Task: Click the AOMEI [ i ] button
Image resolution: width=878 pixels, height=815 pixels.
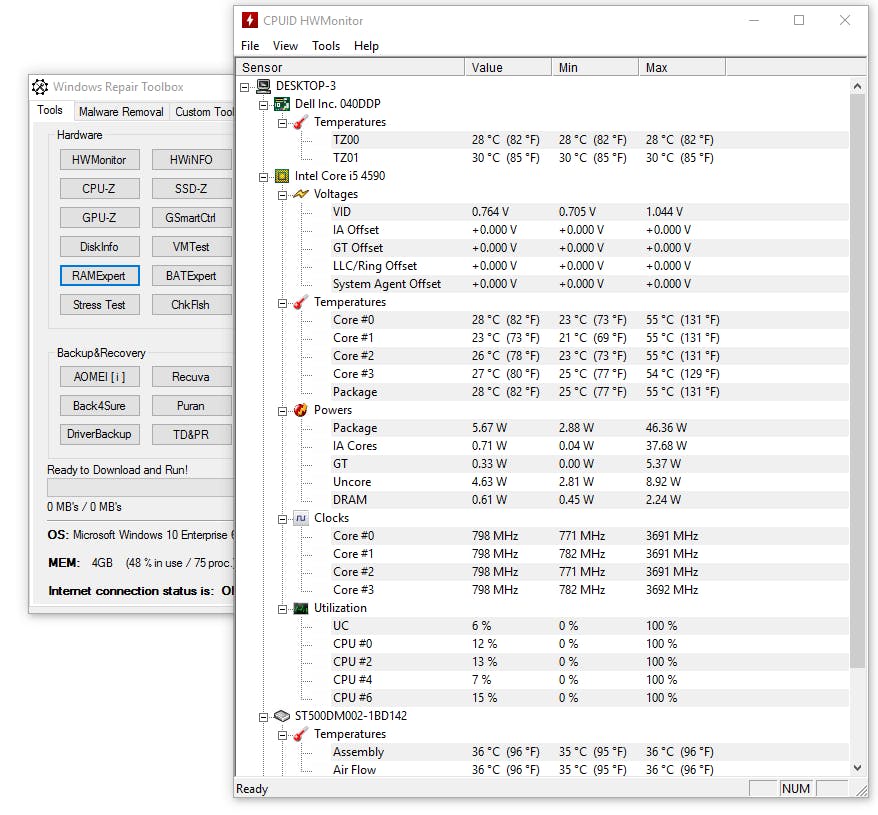Action: point(99,376)
